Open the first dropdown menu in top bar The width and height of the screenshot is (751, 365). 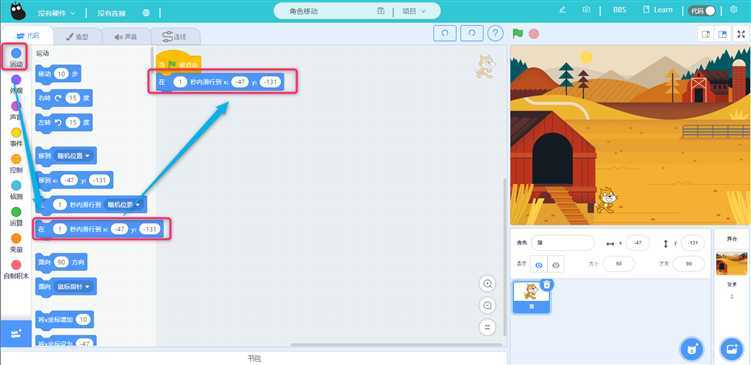click(57, 13)
